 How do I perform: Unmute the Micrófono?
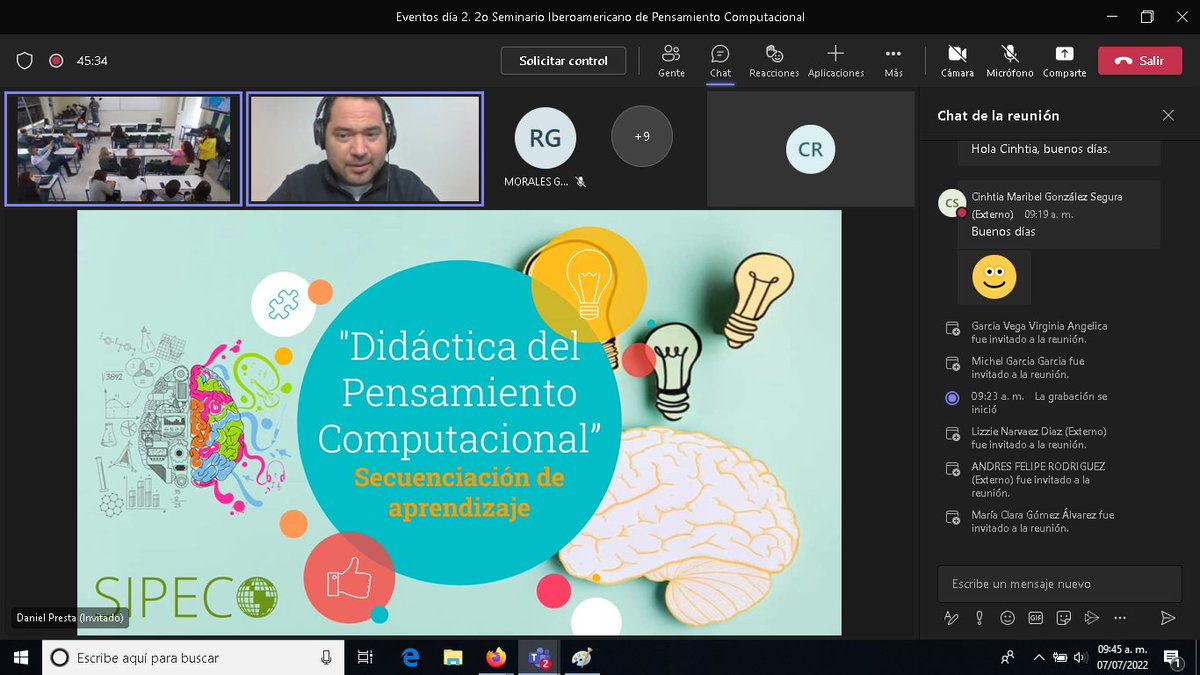coord(1009,60)
